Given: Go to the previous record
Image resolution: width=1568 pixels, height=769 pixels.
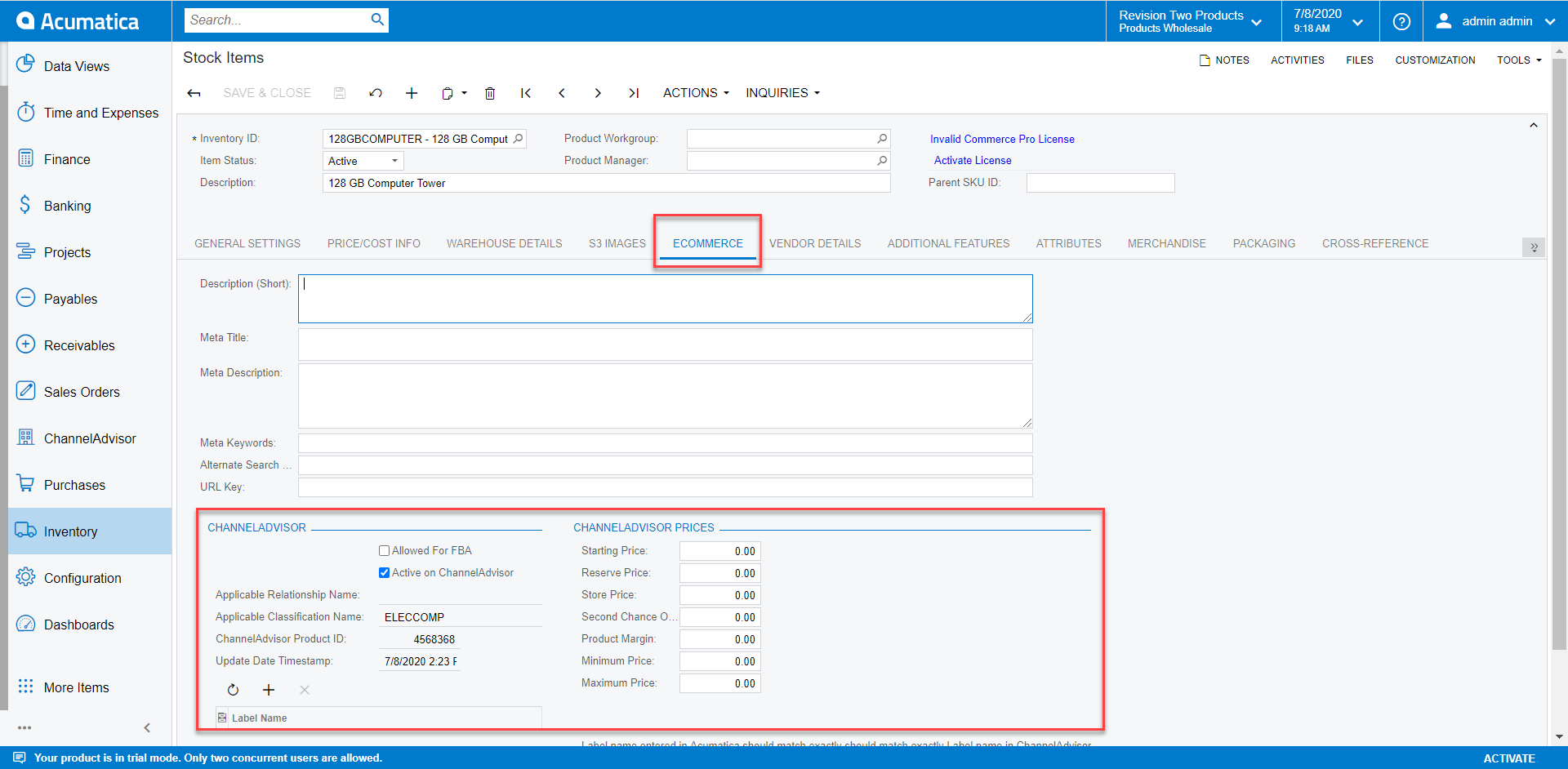Looking at the screenshot, I should pos(562,93).
